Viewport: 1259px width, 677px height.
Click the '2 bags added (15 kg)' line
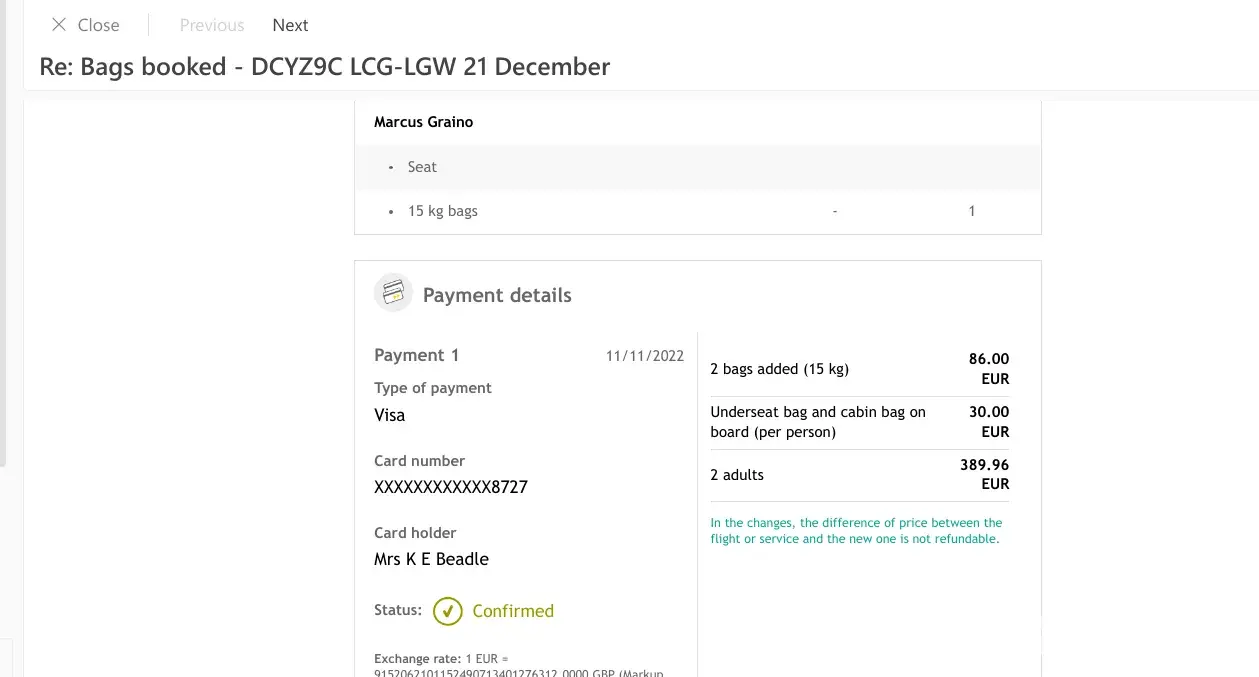click(x=779, y=369)
